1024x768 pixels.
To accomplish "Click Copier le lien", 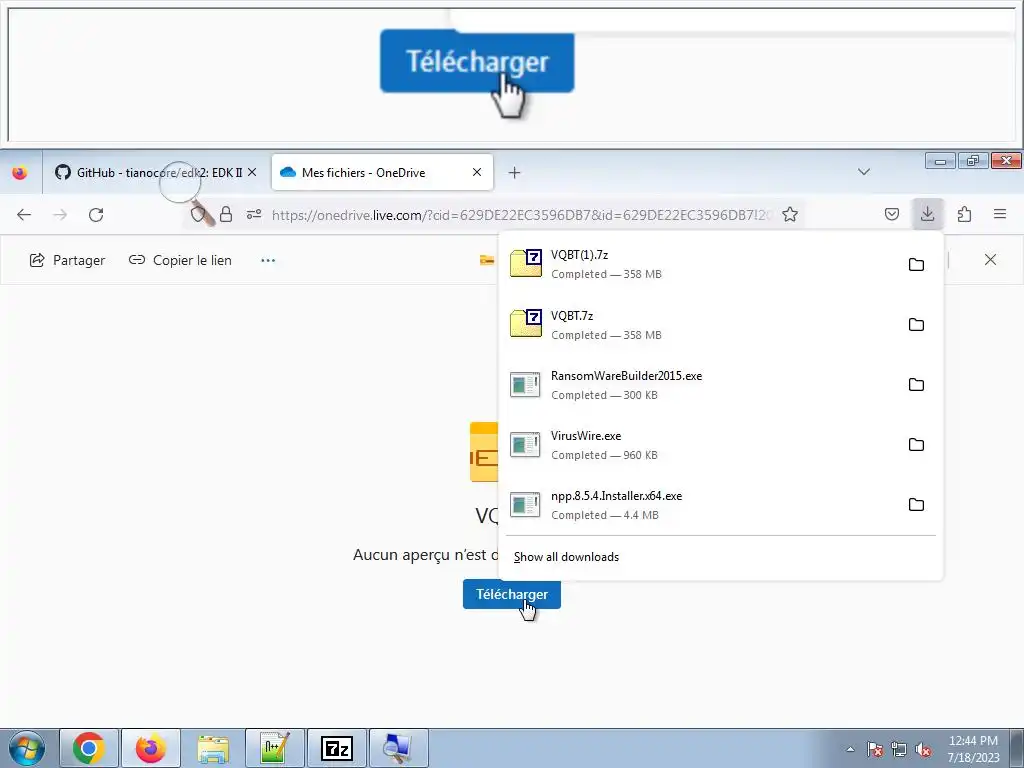I will [x=180, y=260].
